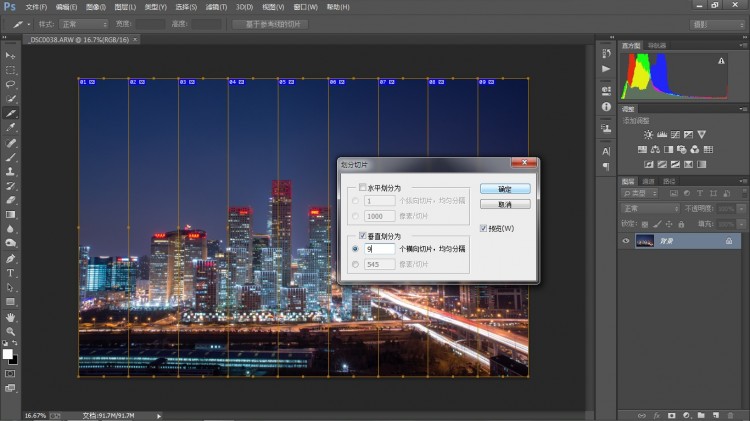Viewport: 750px width, 421px height.
Task: Expand the layer blend mode 正常 dropdown
Action: [x=650, y=208]
